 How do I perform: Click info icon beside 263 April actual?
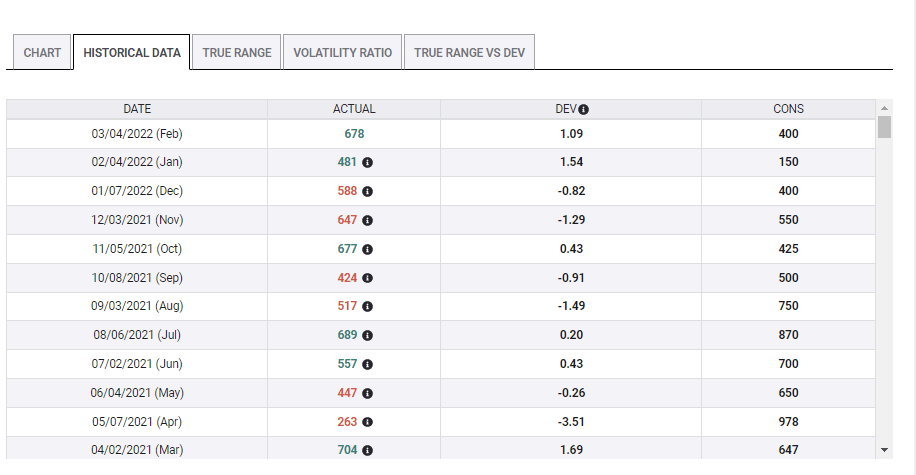[367, 422]
